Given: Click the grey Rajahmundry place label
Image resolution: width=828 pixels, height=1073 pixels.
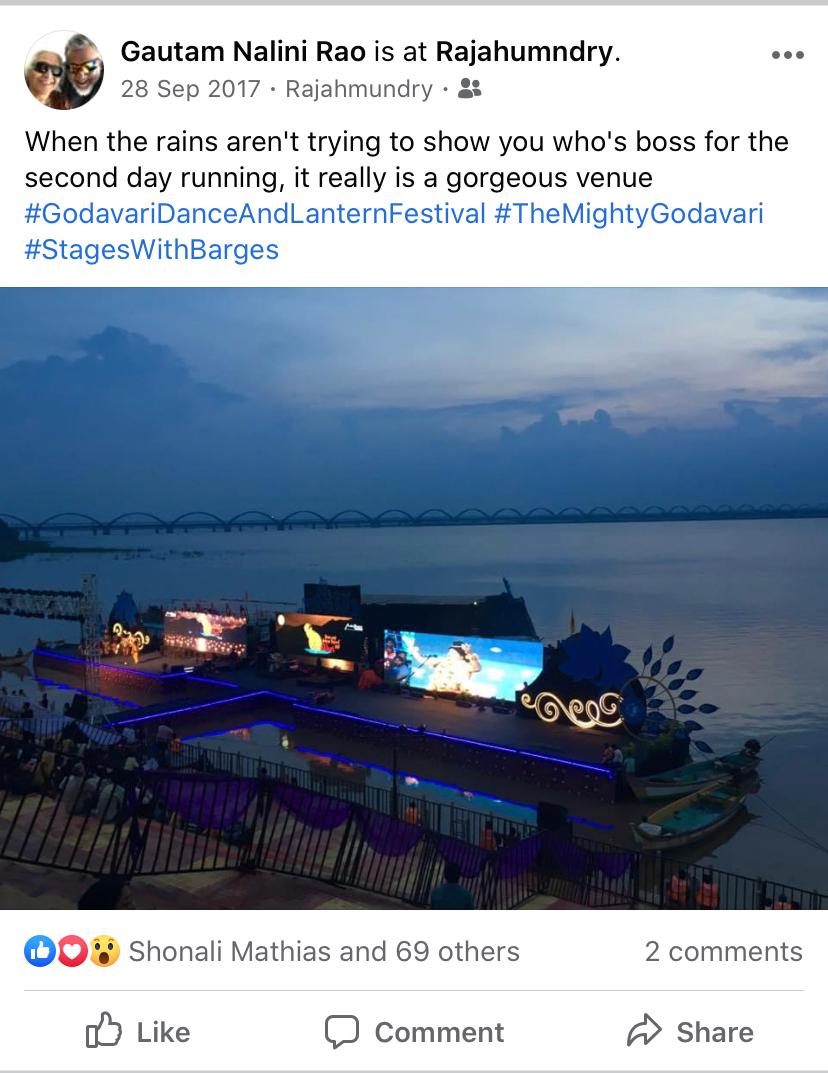Looking at the screenshot, I should point(359,89).
